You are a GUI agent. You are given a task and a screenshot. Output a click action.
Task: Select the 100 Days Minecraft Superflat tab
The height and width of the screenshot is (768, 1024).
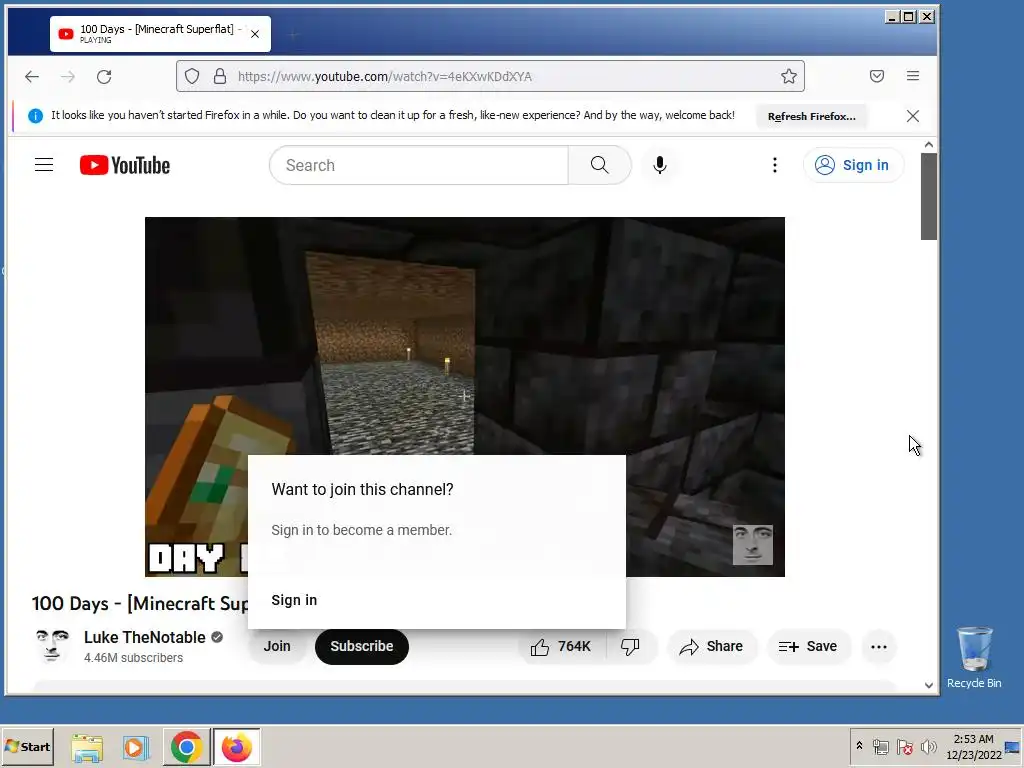tap(160, 34)
